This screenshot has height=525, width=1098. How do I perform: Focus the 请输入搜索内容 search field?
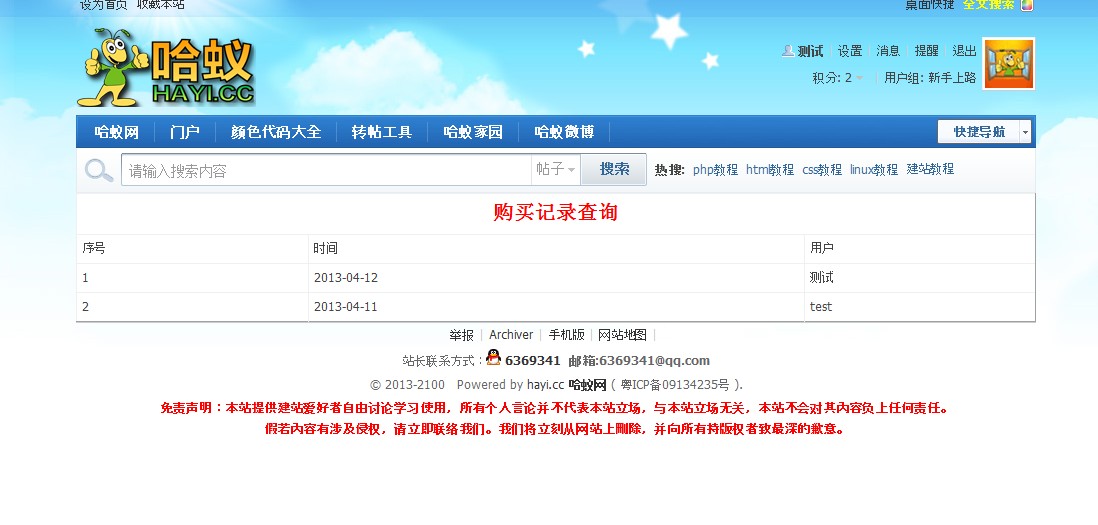[x=326, y=170]
